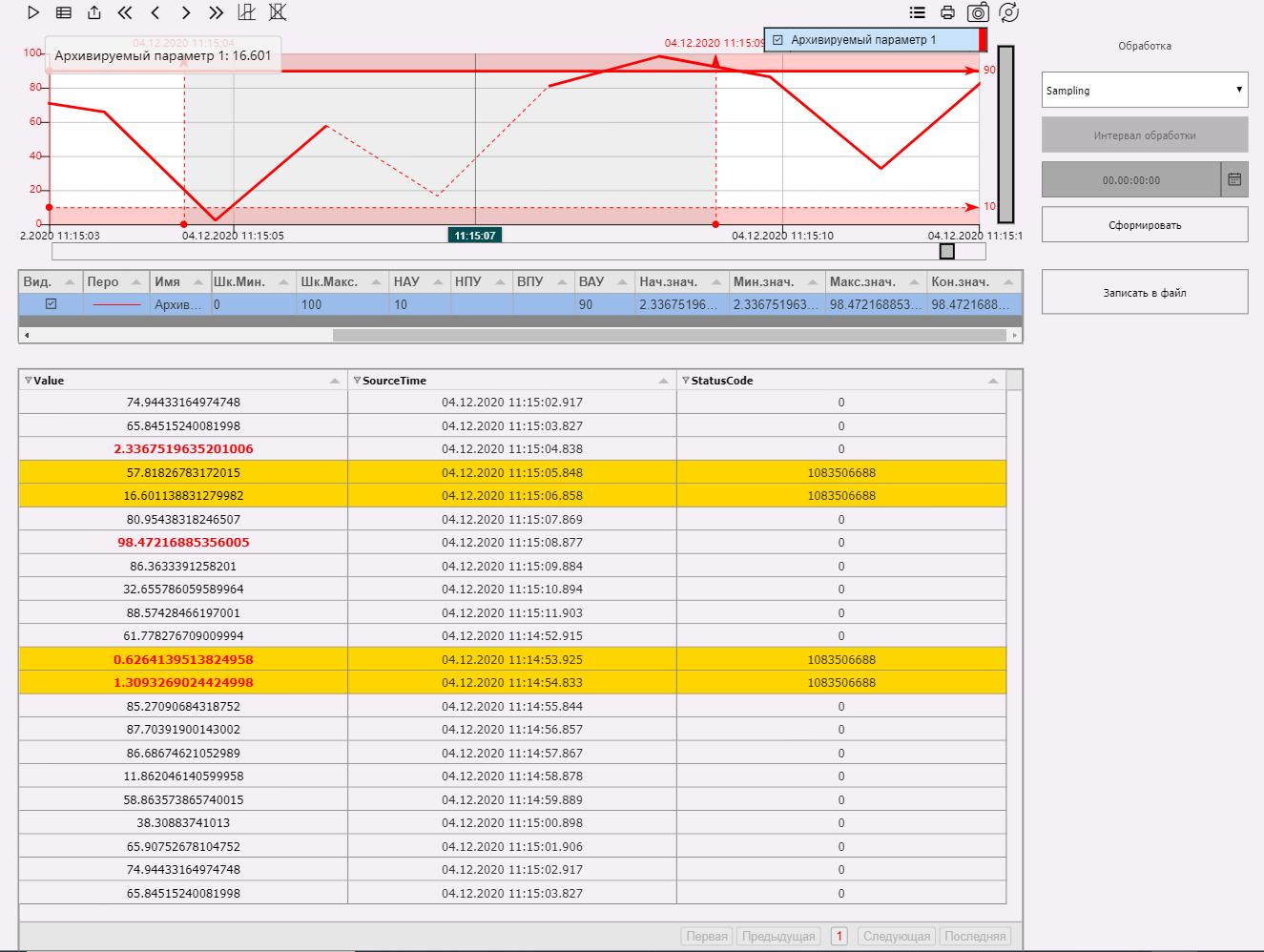Jump back with the double left arrow

click(x=125, y=12)
